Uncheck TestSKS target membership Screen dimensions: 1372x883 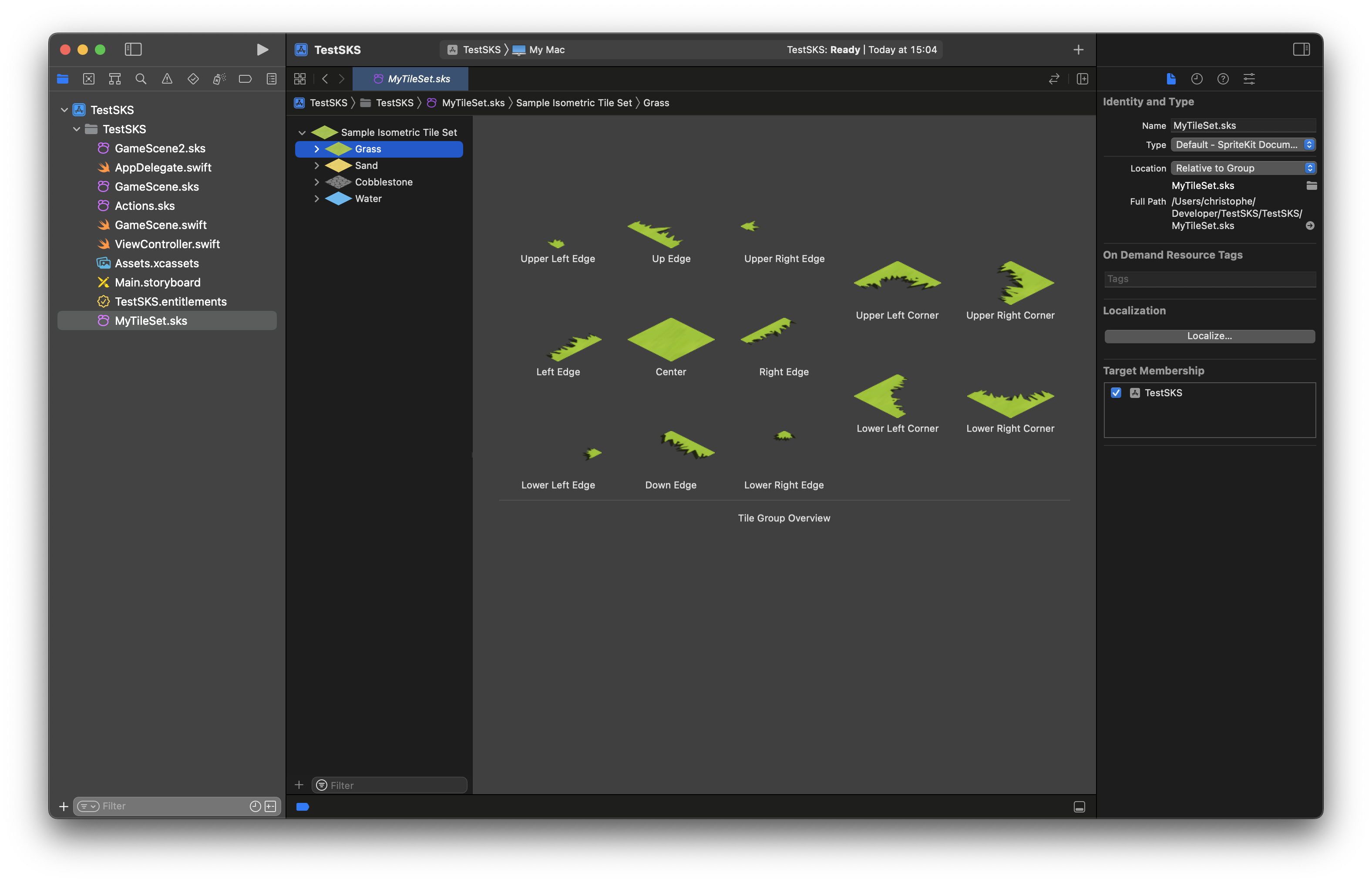[x=1116, y=393]
